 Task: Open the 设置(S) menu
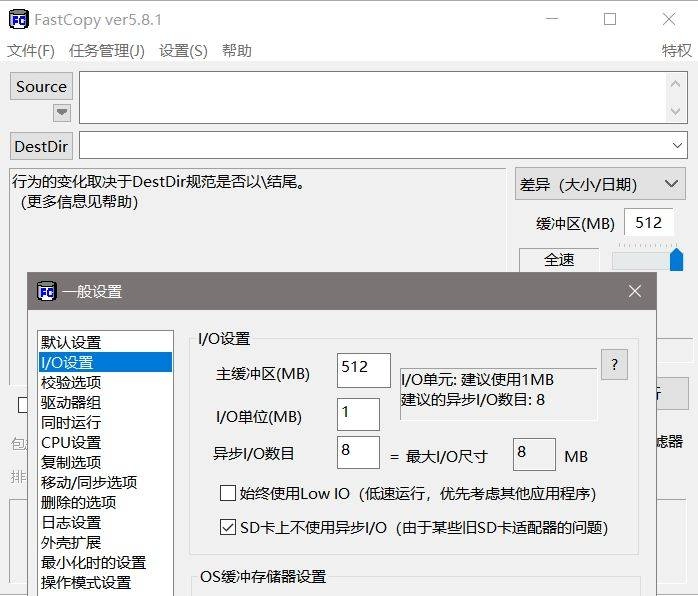(183, 51)
